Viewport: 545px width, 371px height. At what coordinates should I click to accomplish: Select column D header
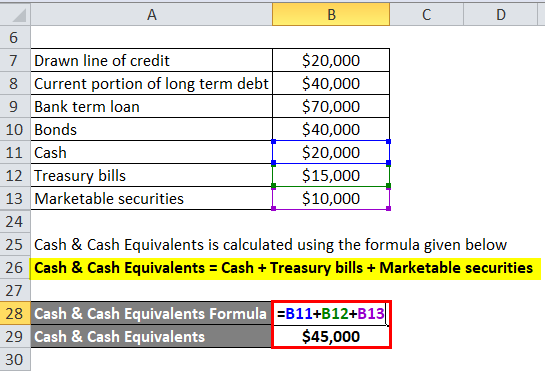tap(501, 15)
